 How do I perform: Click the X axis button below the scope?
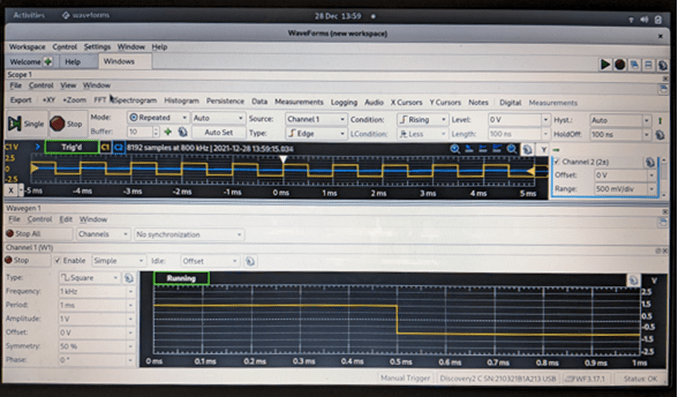click(11, 190)
